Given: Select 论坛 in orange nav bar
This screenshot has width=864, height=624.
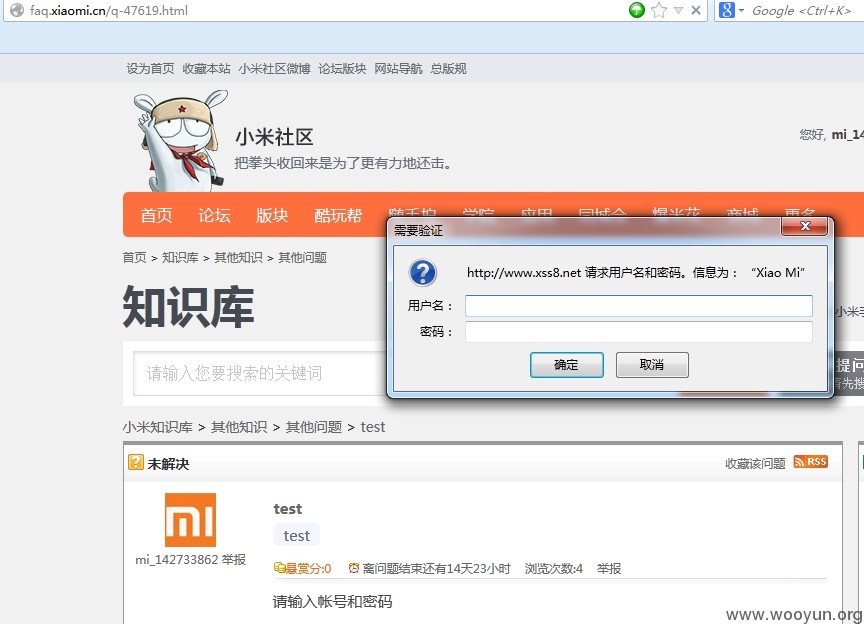Looking at the screenshot, I should coord(214,215).
